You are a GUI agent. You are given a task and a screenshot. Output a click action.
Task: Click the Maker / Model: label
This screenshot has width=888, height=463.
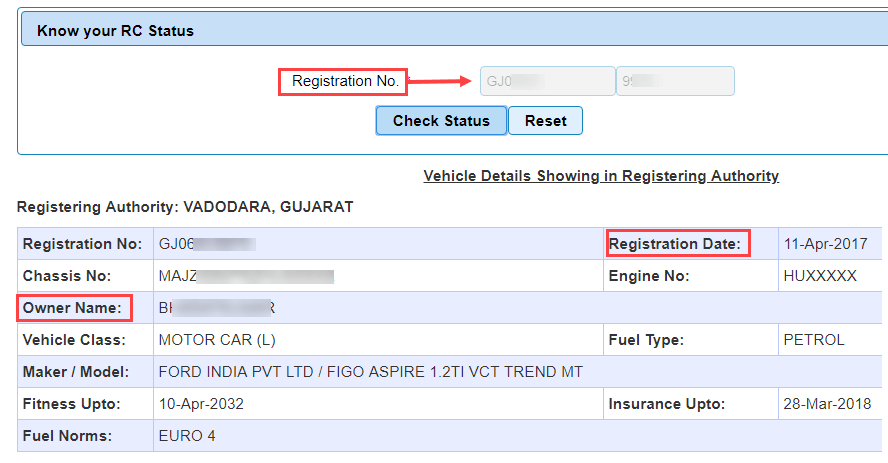coord(76,372)
